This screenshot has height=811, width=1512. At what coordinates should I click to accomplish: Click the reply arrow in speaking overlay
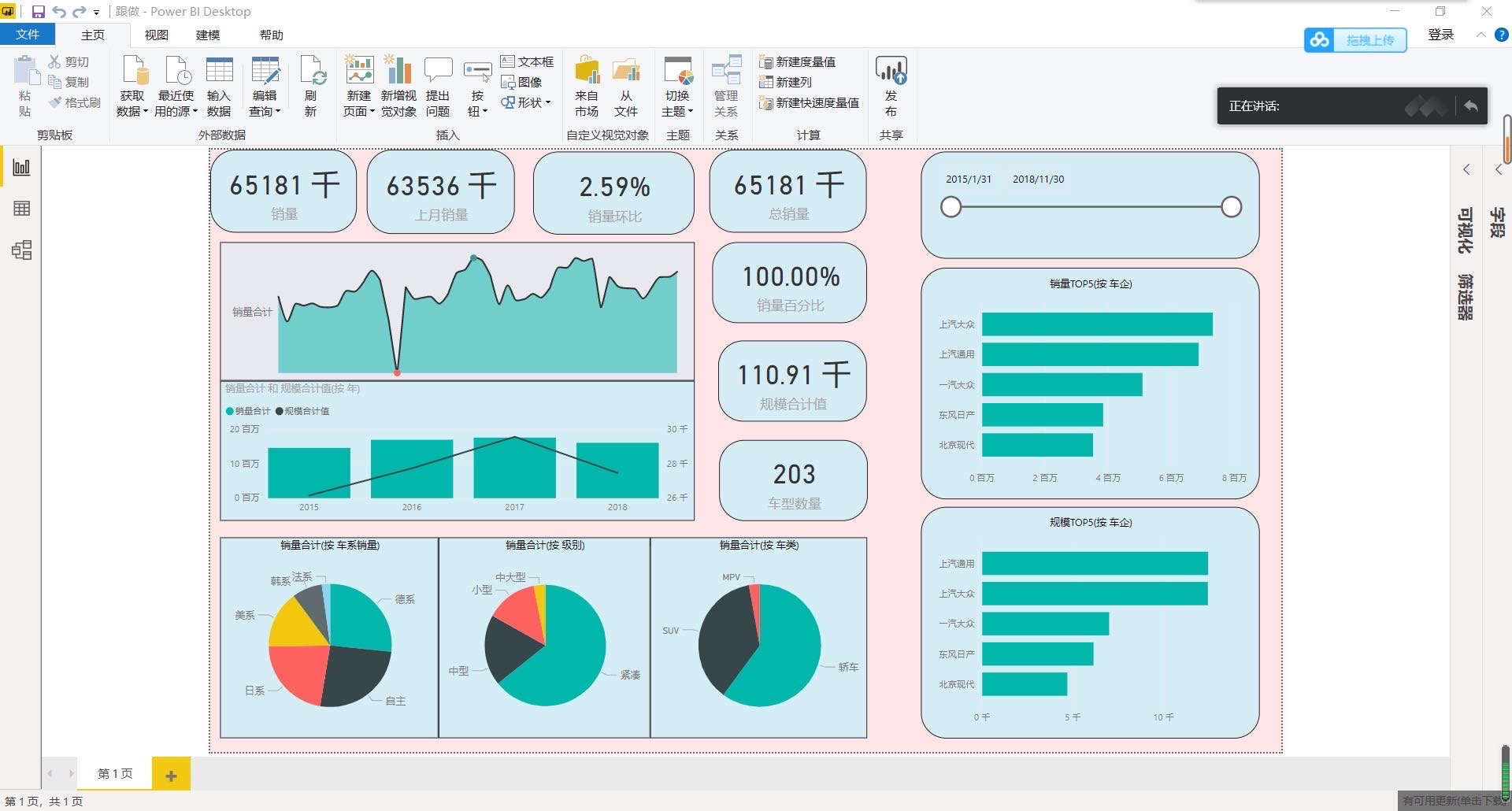coord(1470,106)
